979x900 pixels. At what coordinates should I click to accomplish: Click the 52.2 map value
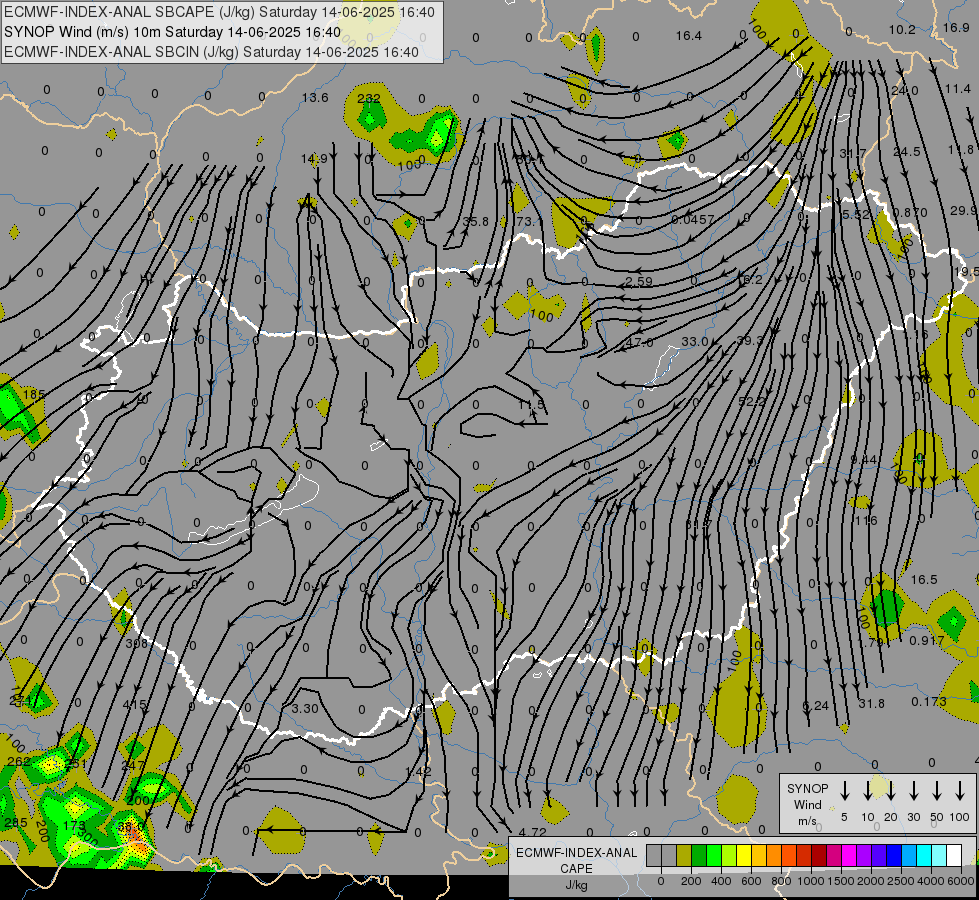752,402
